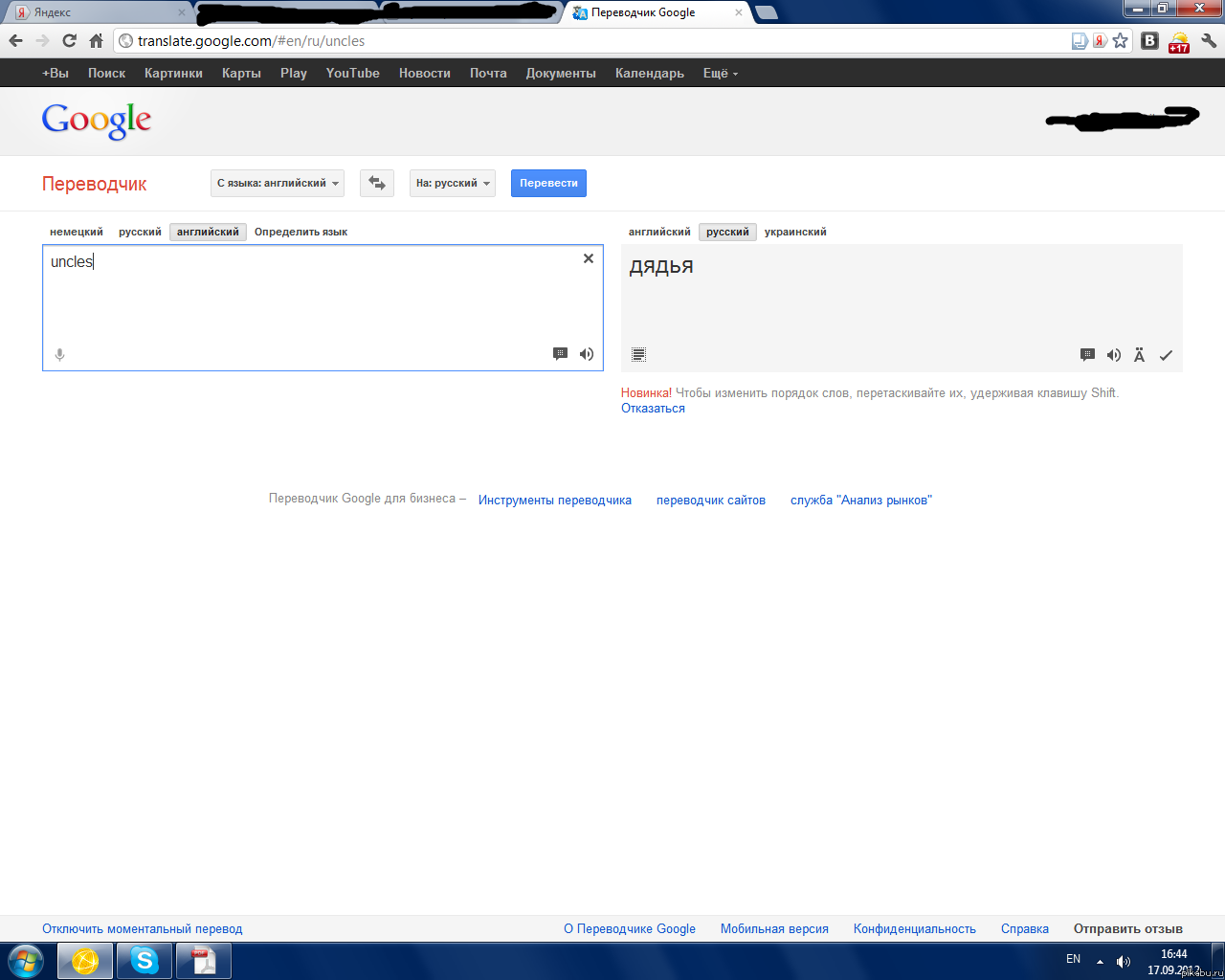The height and width of the screenshot is (980, 1225).
Task: Open source text example usage comment icon
Action: tap(560, 354)
